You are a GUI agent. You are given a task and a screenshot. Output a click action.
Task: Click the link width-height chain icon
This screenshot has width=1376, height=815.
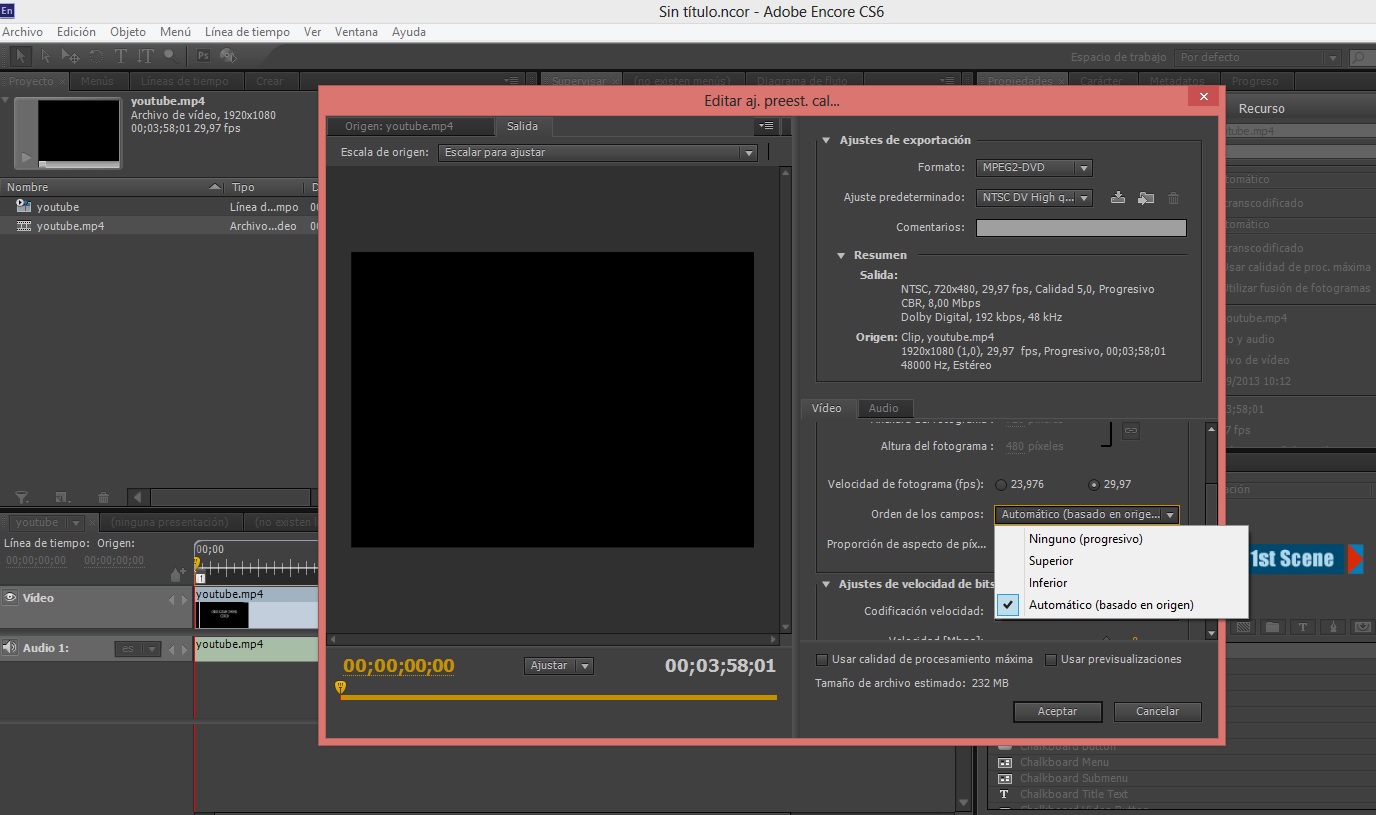[x=1131, y=431]
